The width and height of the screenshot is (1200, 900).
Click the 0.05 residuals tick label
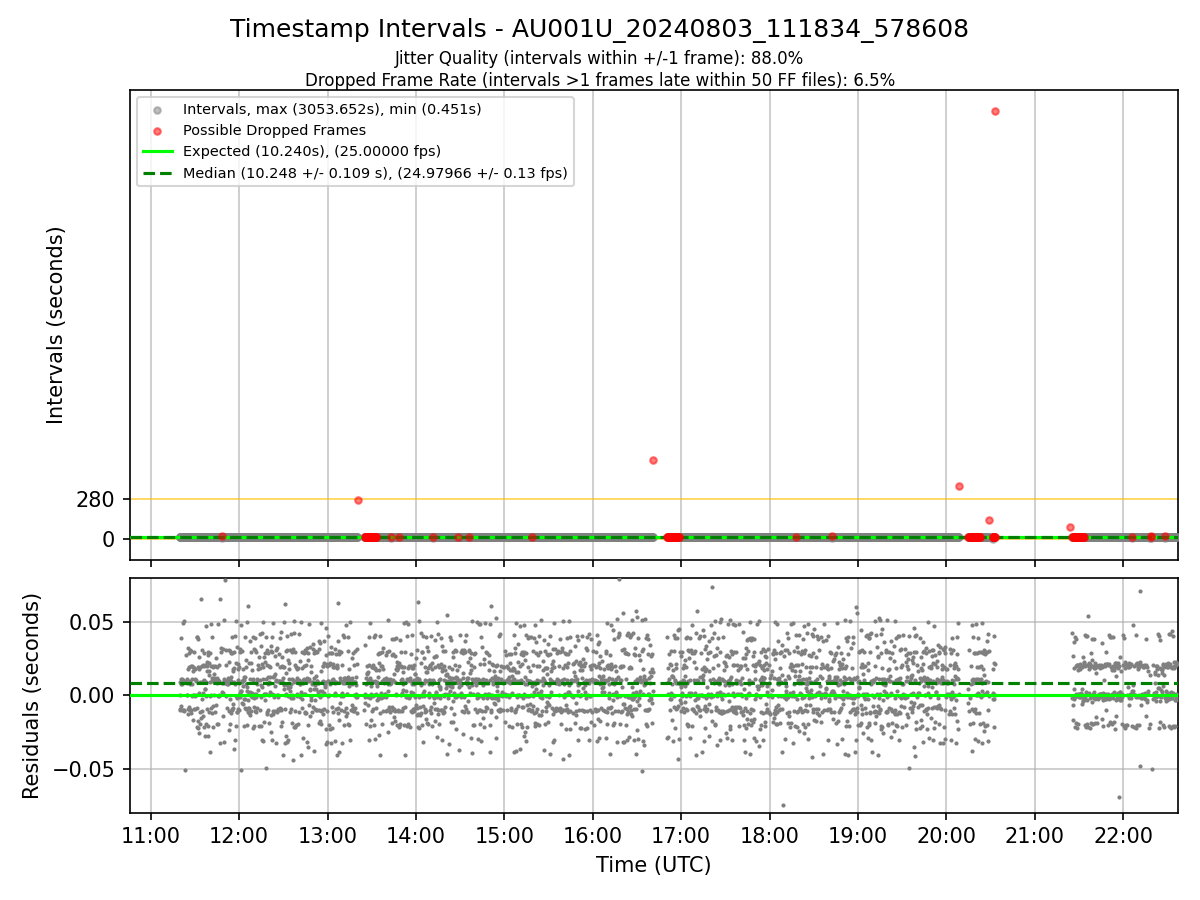[x=93, y=622]
